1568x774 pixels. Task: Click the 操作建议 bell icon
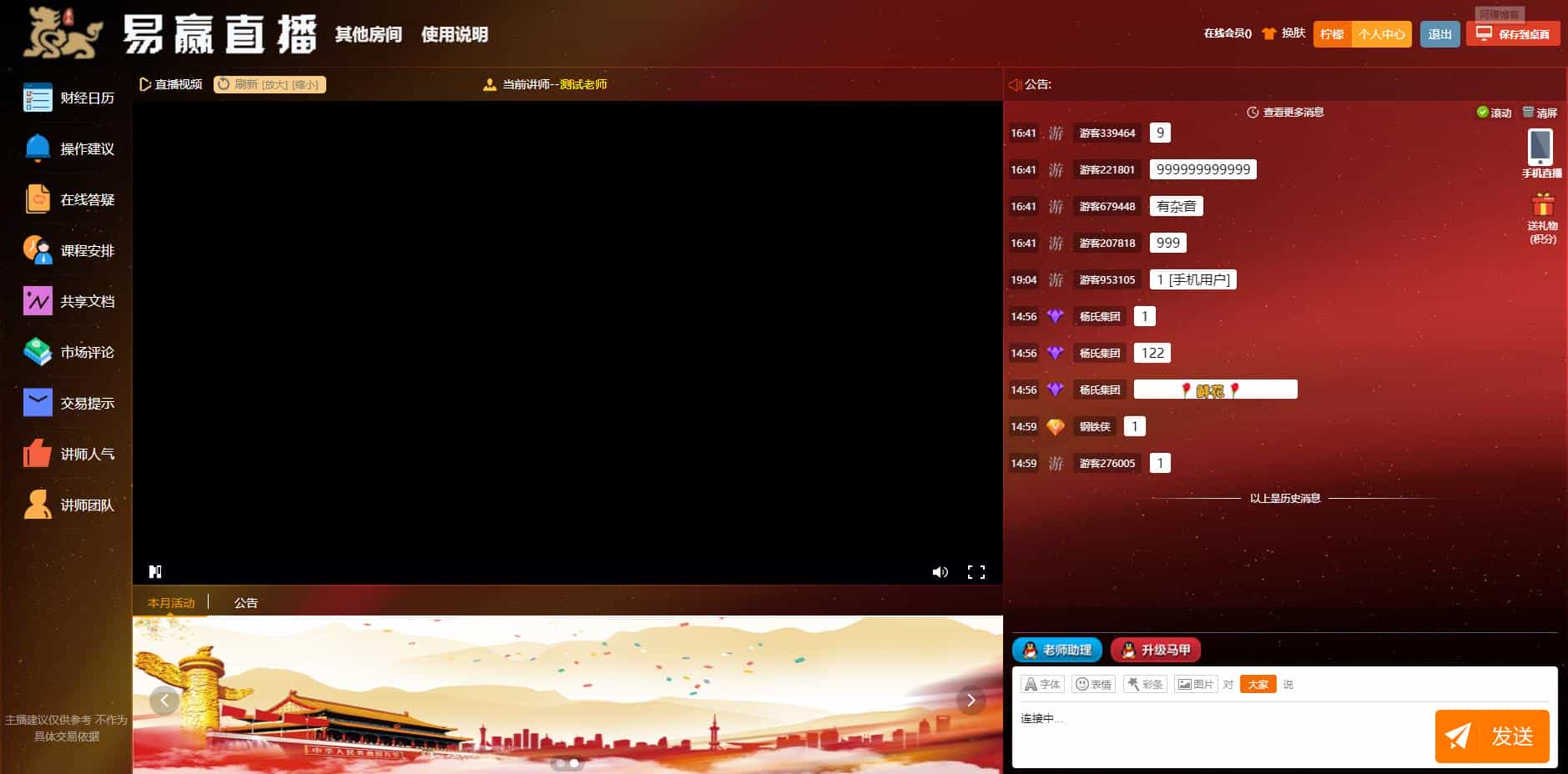click(38, 148)
